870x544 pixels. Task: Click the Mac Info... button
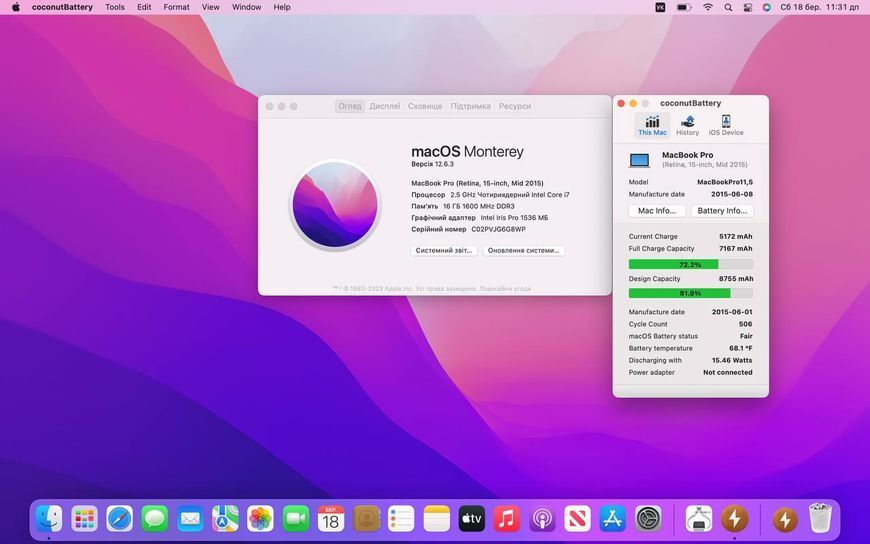(657, 211)
